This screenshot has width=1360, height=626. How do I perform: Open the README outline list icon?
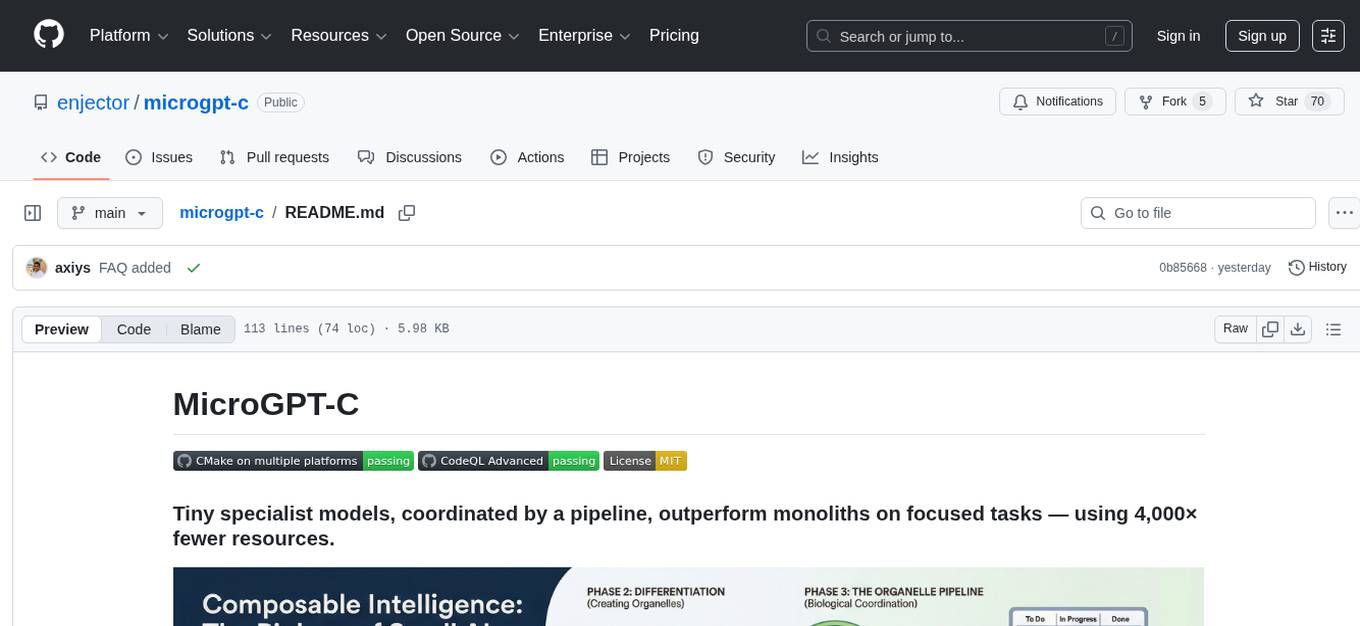pos(1333,328)
